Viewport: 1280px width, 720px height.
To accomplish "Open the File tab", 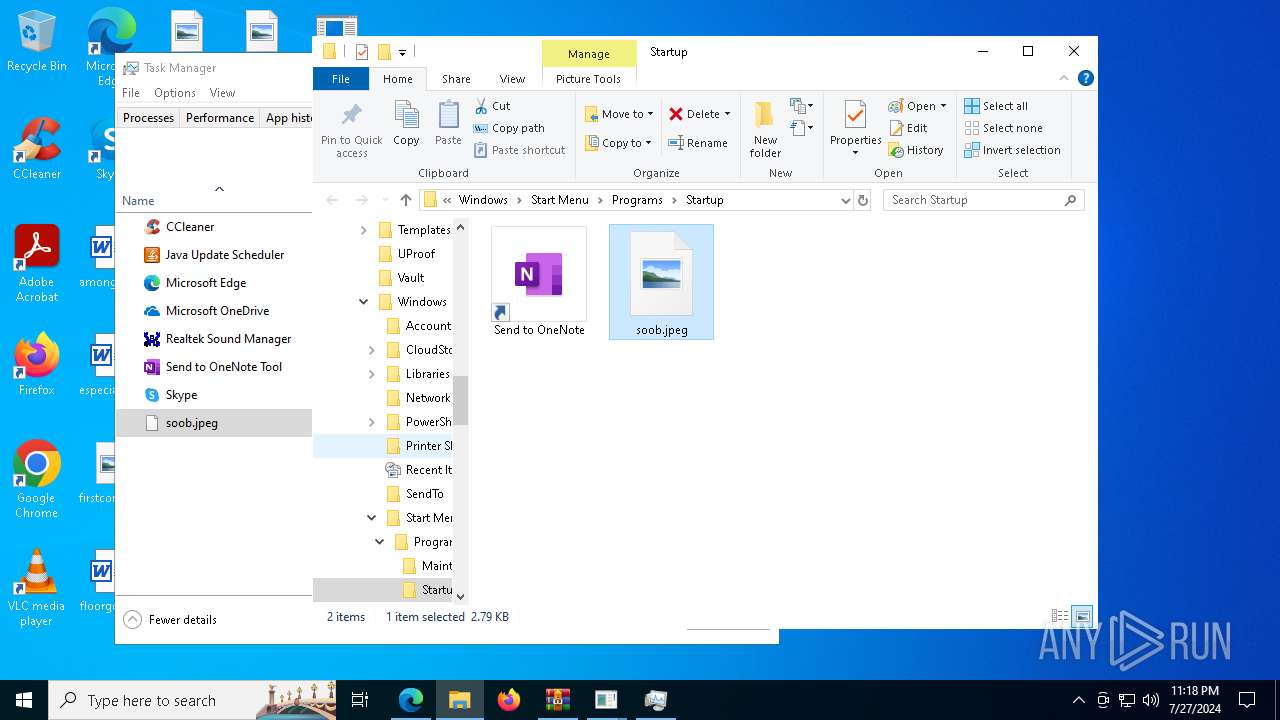I will pos(341,79).
